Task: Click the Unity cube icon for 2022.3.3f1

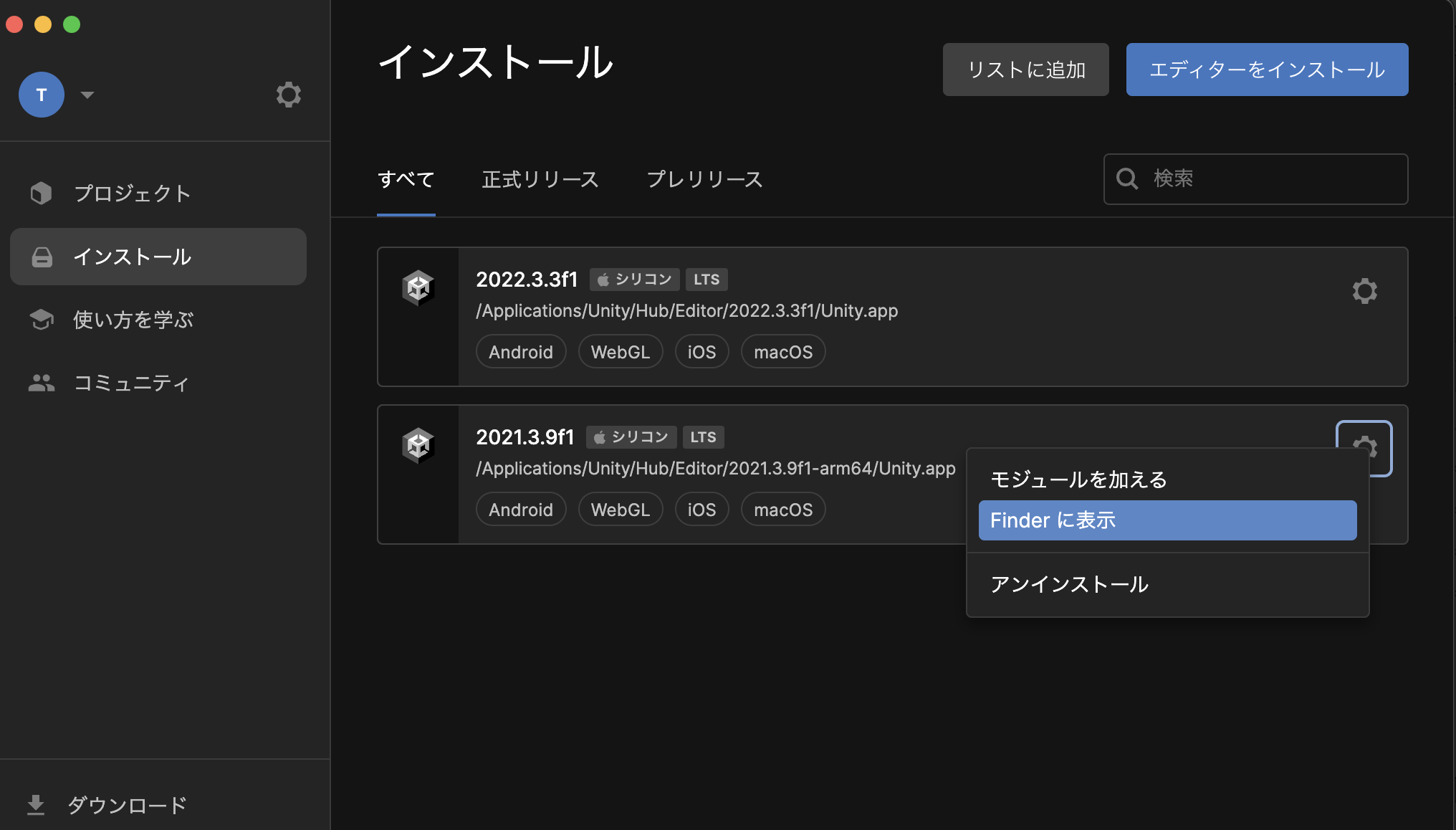Action: coord(418,288)
